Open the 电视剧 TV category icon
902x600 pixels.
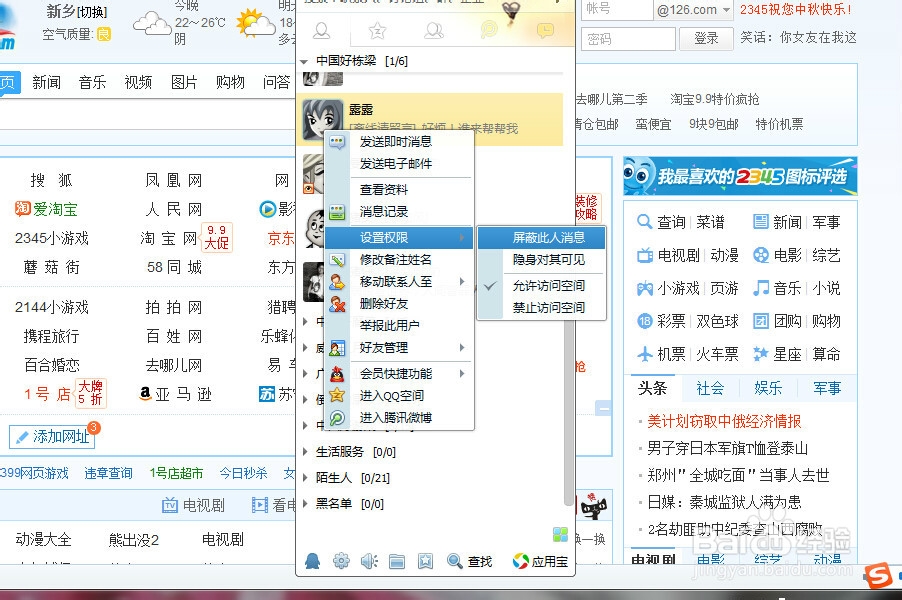[x=645, y=255]
